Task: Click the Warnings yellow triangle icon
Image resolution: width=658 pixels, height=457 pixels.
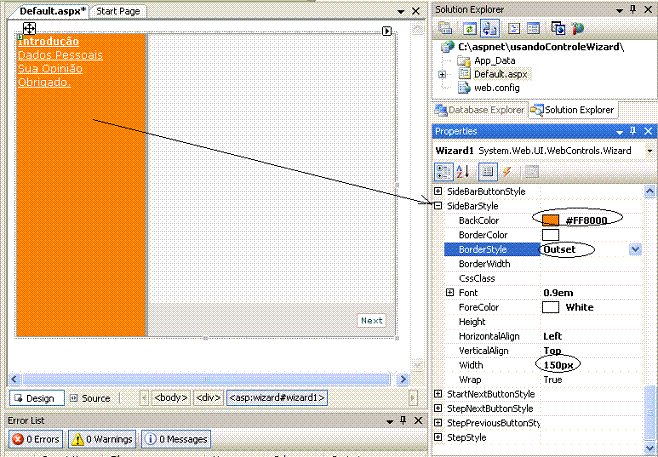Action: pyautogui.click(x=78, y=439)
